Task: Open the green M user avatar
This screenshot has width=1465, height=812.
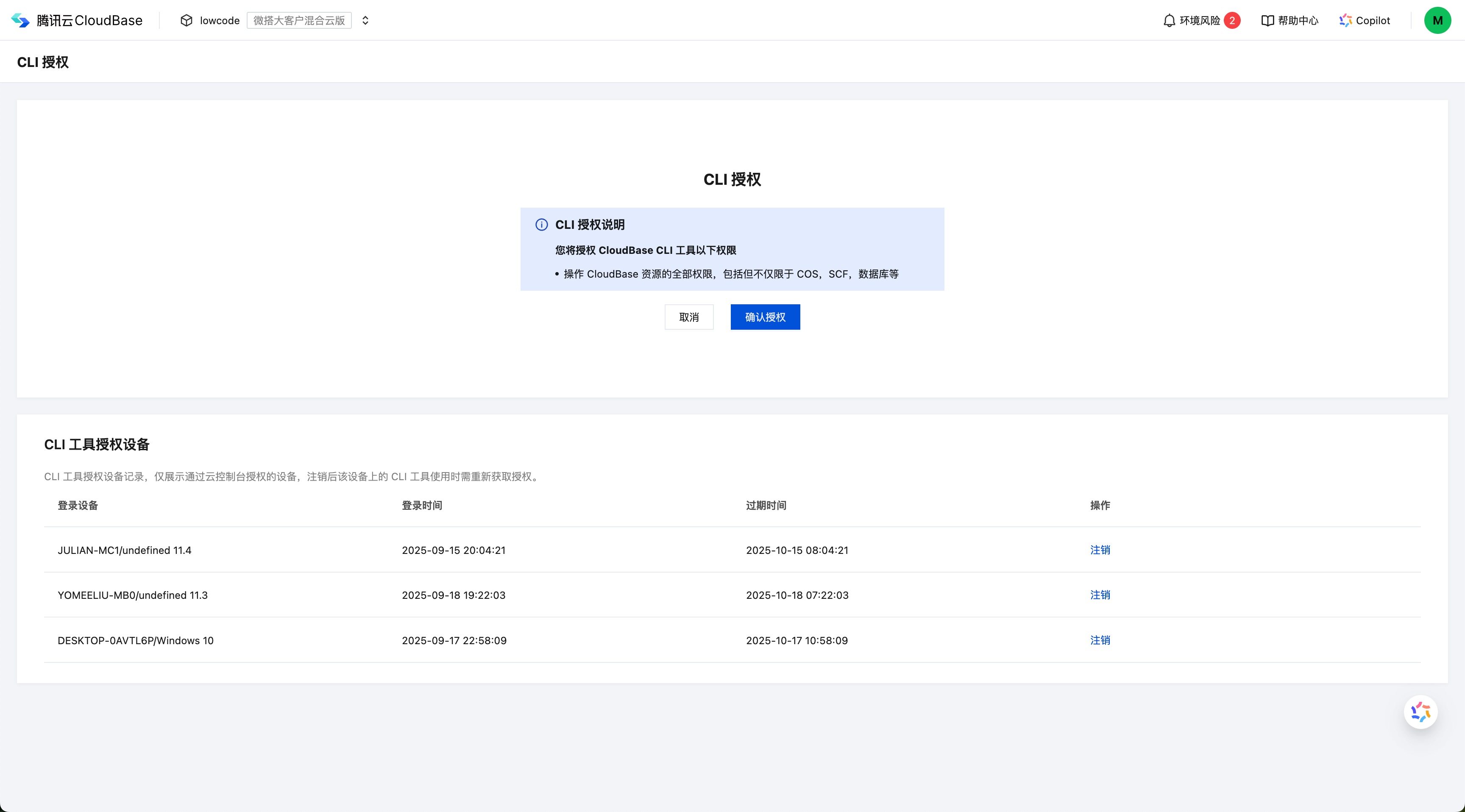Action: pos(1437,20)
